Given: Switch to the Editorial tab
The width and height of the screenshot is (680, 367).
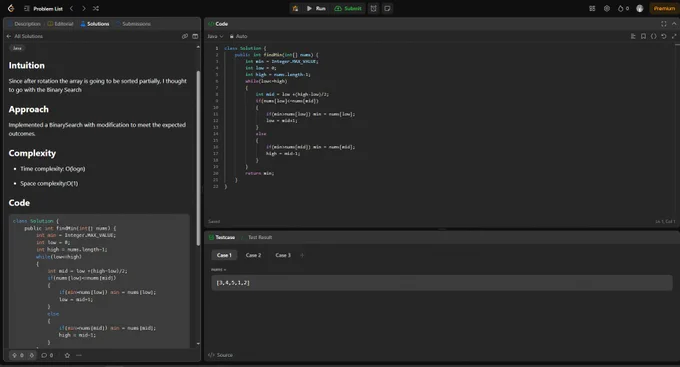Looking at the screenshot, I should [60, 24].
